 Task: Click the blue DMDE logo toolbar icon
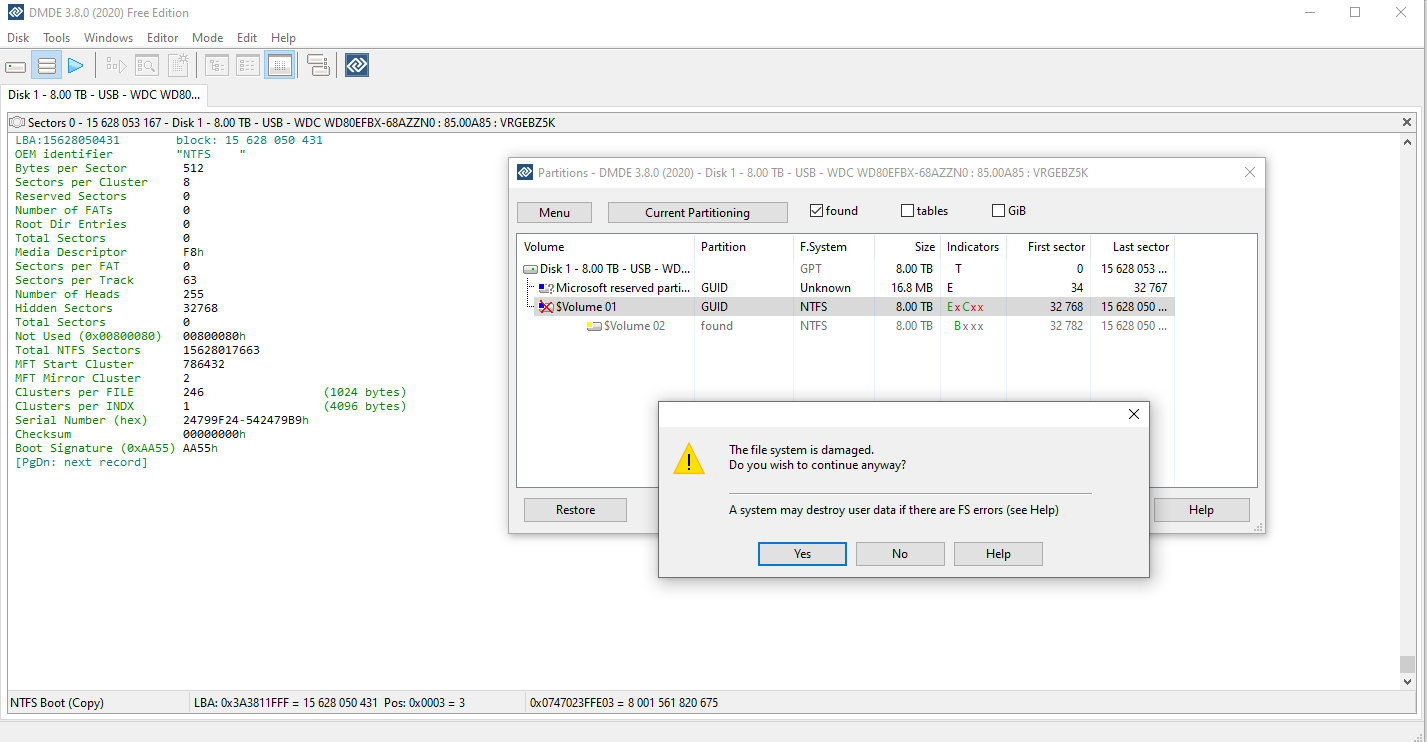pyautogui.click(x=357, y=66)
